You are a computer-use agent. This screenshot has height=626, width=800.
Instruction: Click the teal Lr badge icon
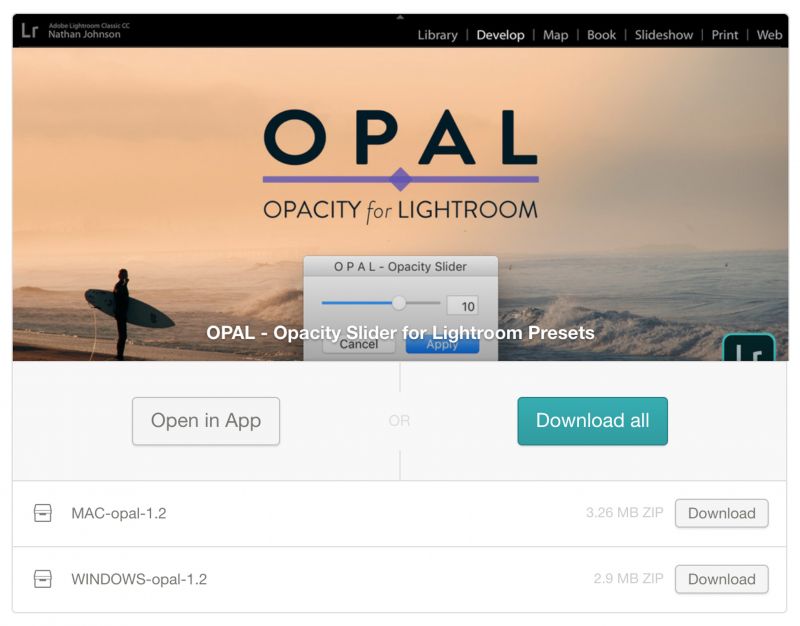[x=749, y=347]
